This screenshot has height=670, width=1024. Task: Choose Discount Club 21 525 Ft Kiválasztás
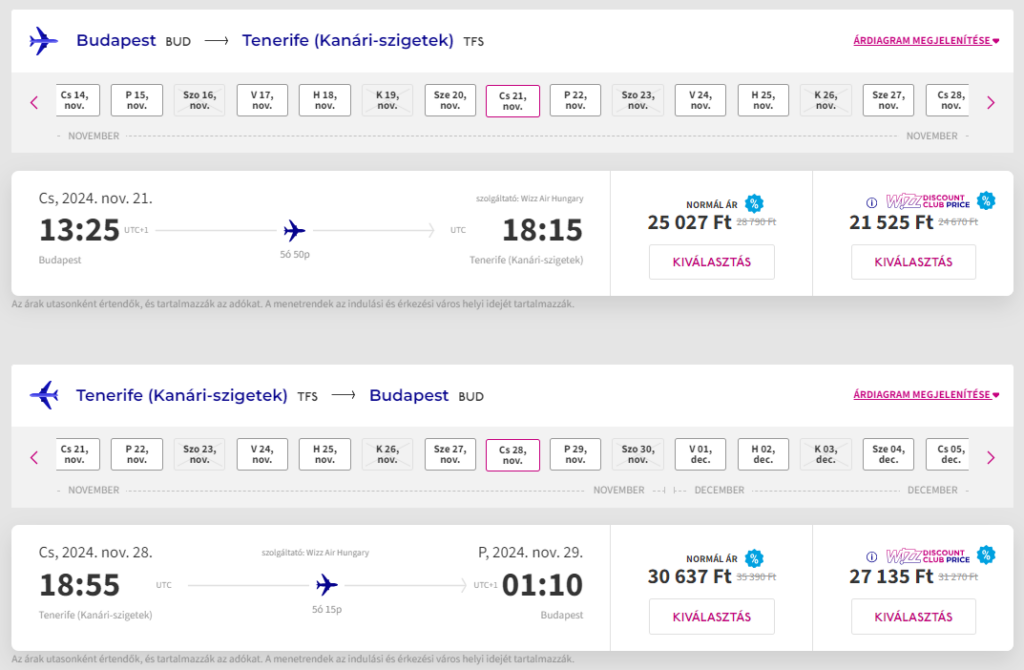(x=914, y=262)
